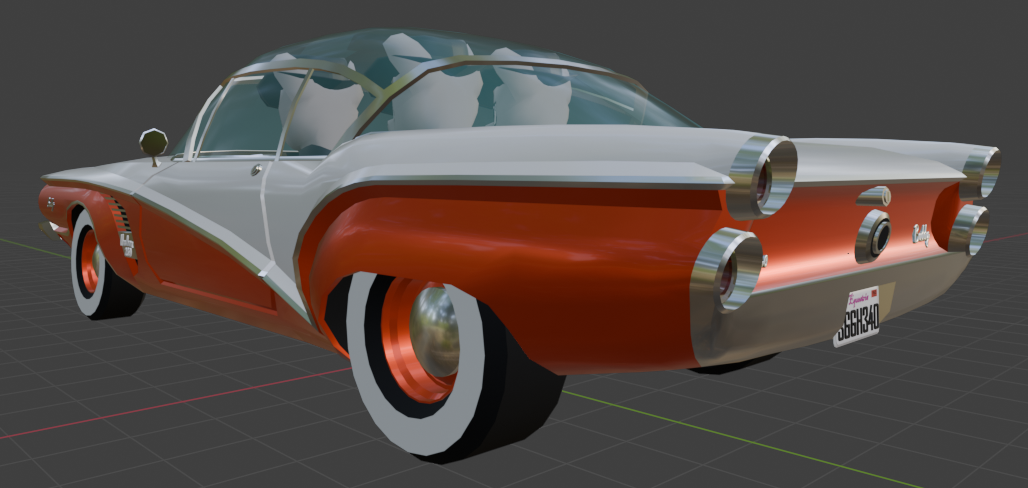Select the lower-left chrome taillight
The width and height of the screenshot is (1028, 488).
coord(727,269)
